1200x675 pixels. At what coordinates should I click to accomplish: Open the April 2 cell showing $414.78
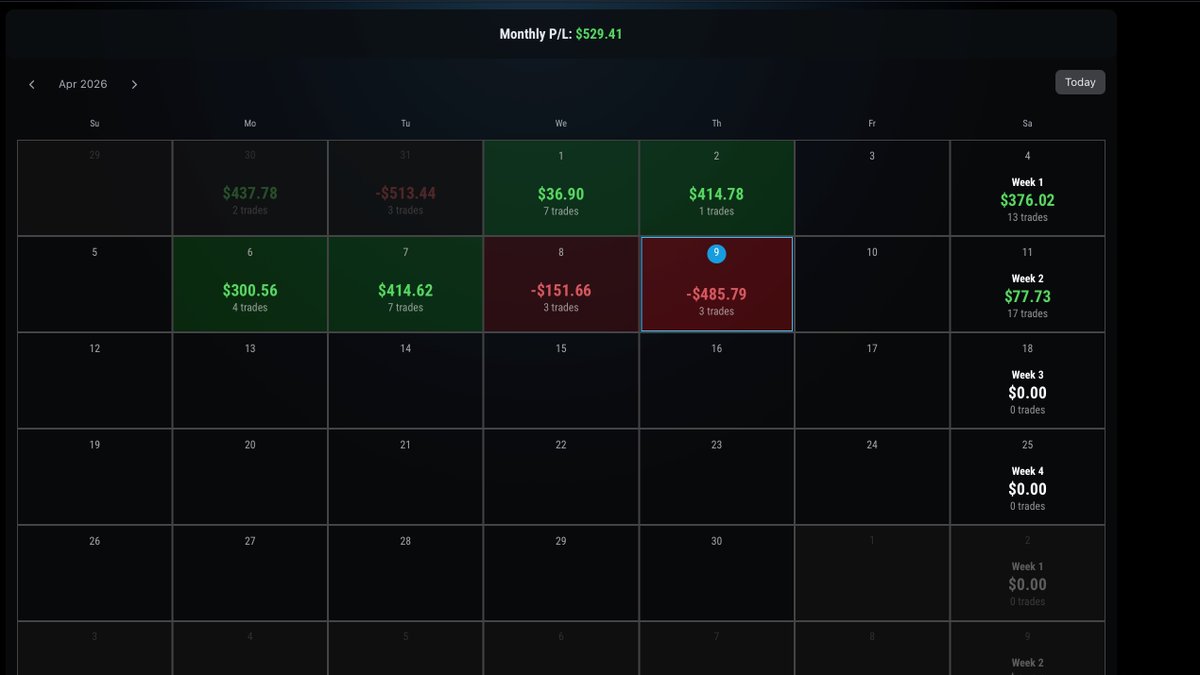(717, 188)
